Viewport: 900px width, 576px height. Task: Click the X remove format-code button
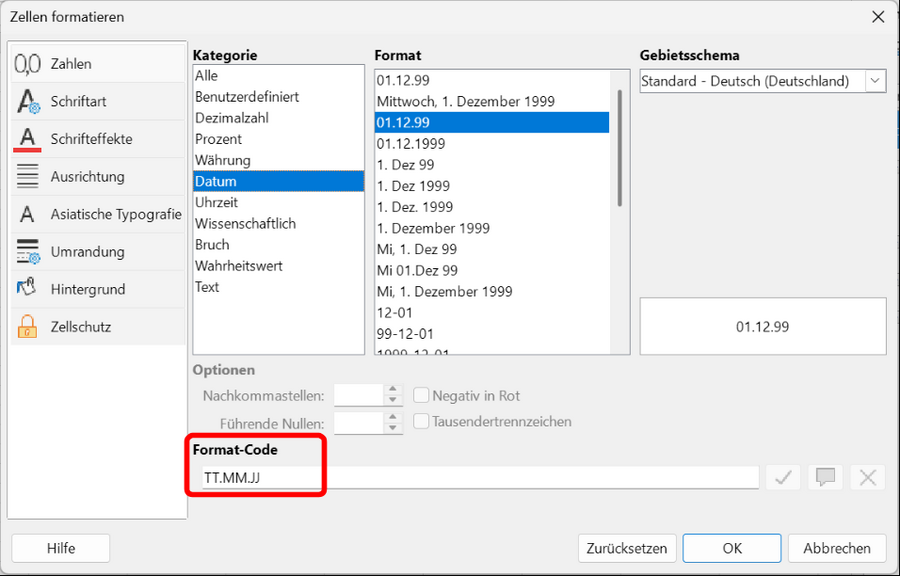click(x=867, y=477)
